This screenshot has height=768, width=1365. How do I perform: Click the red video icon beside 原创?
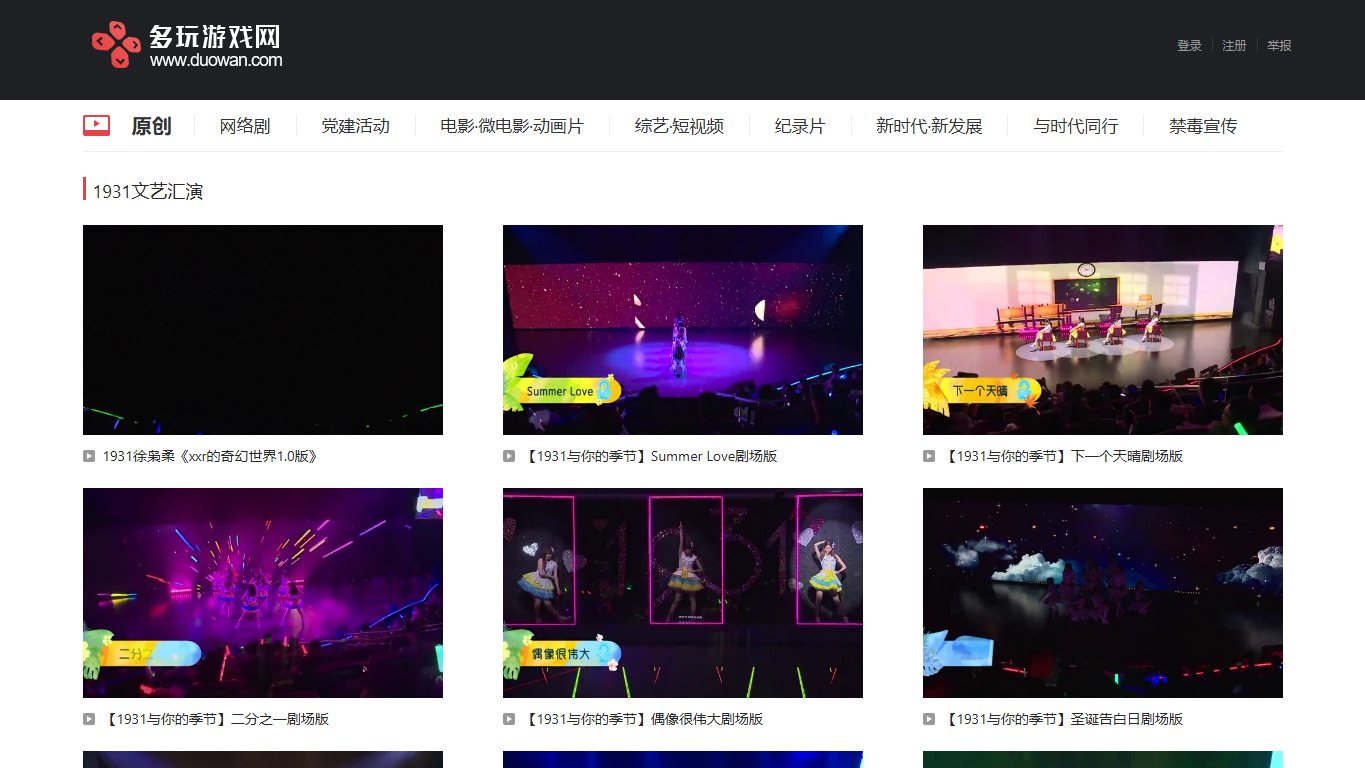[96, 125]
